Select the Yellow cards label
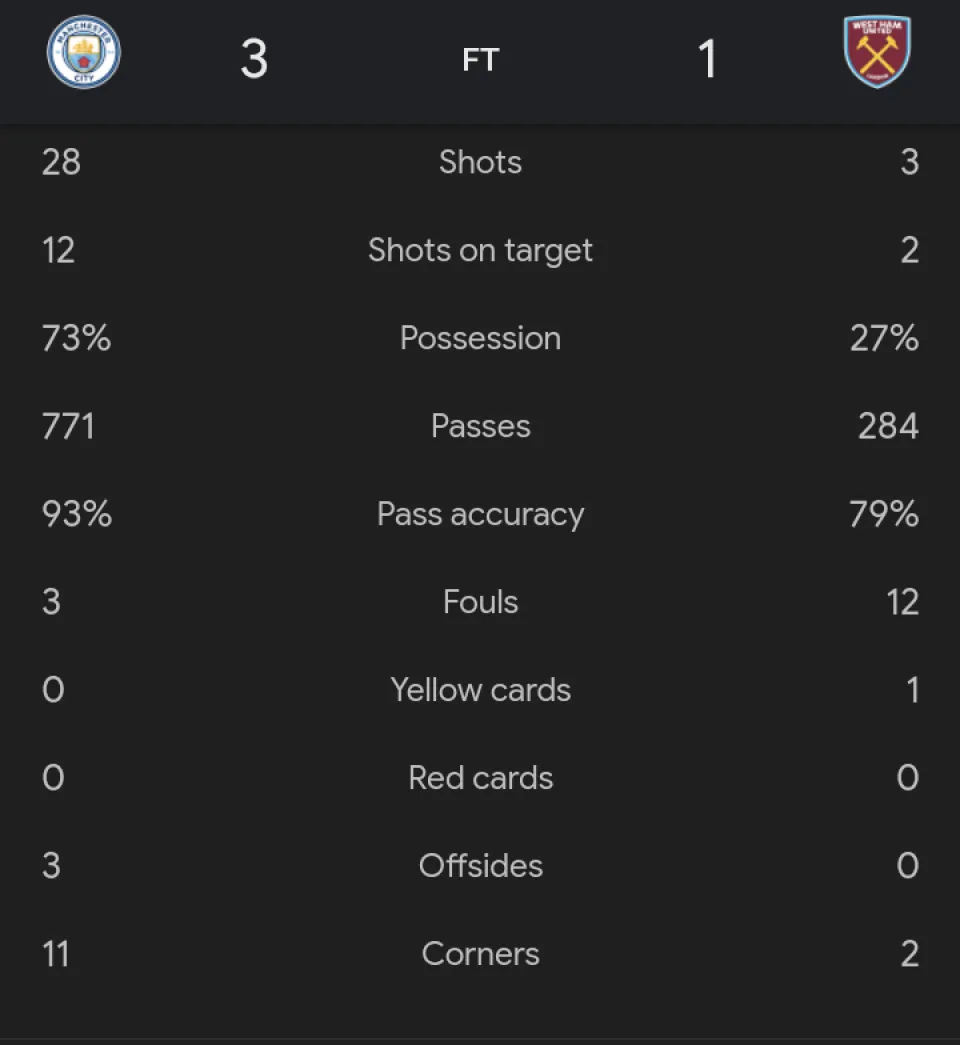The height and width of the screenshot is (1045, 960). [480, 690]
